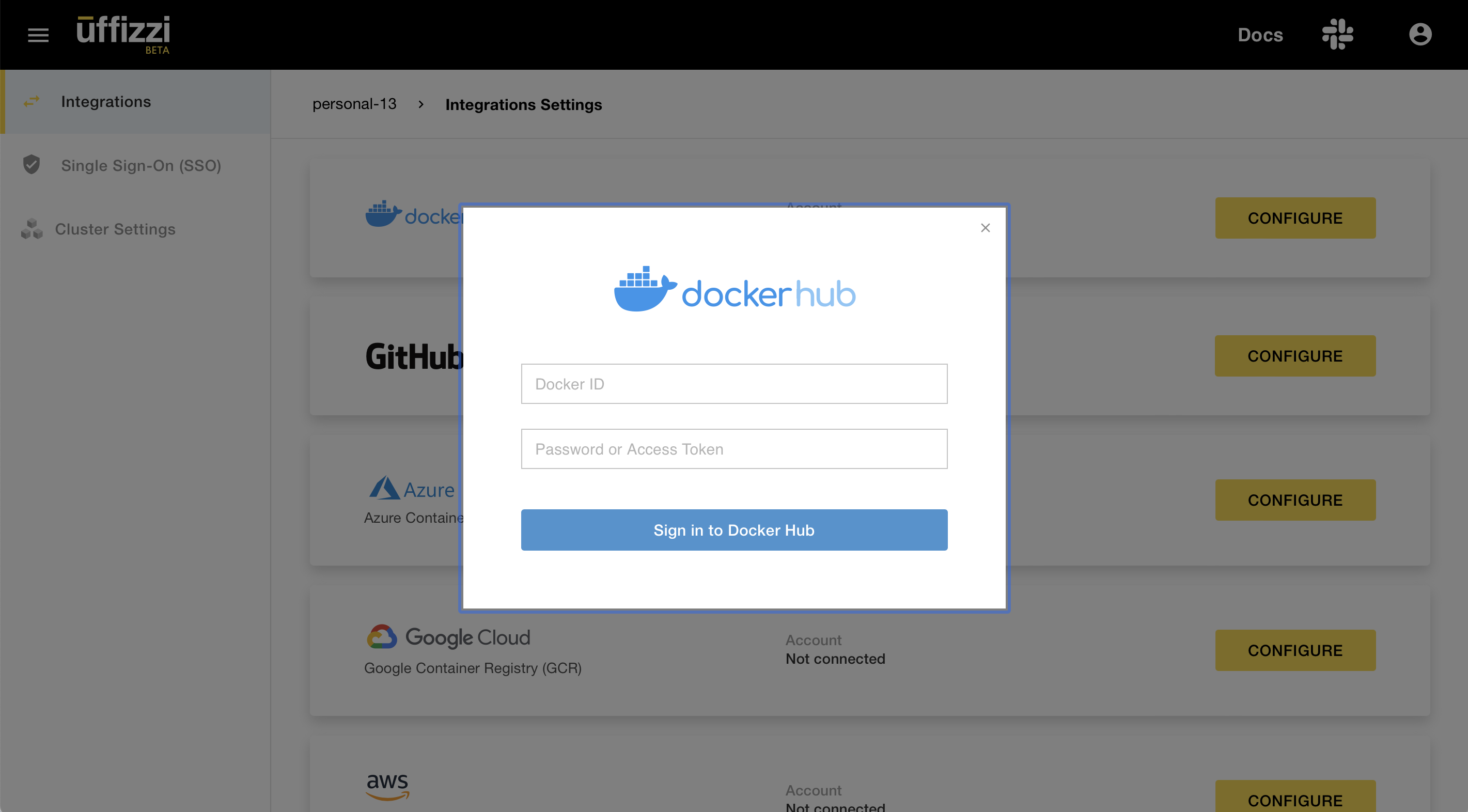Viewport: 1468px width, 812px height.
Task: Open the user account profile icon
Action: (1419, 34)
